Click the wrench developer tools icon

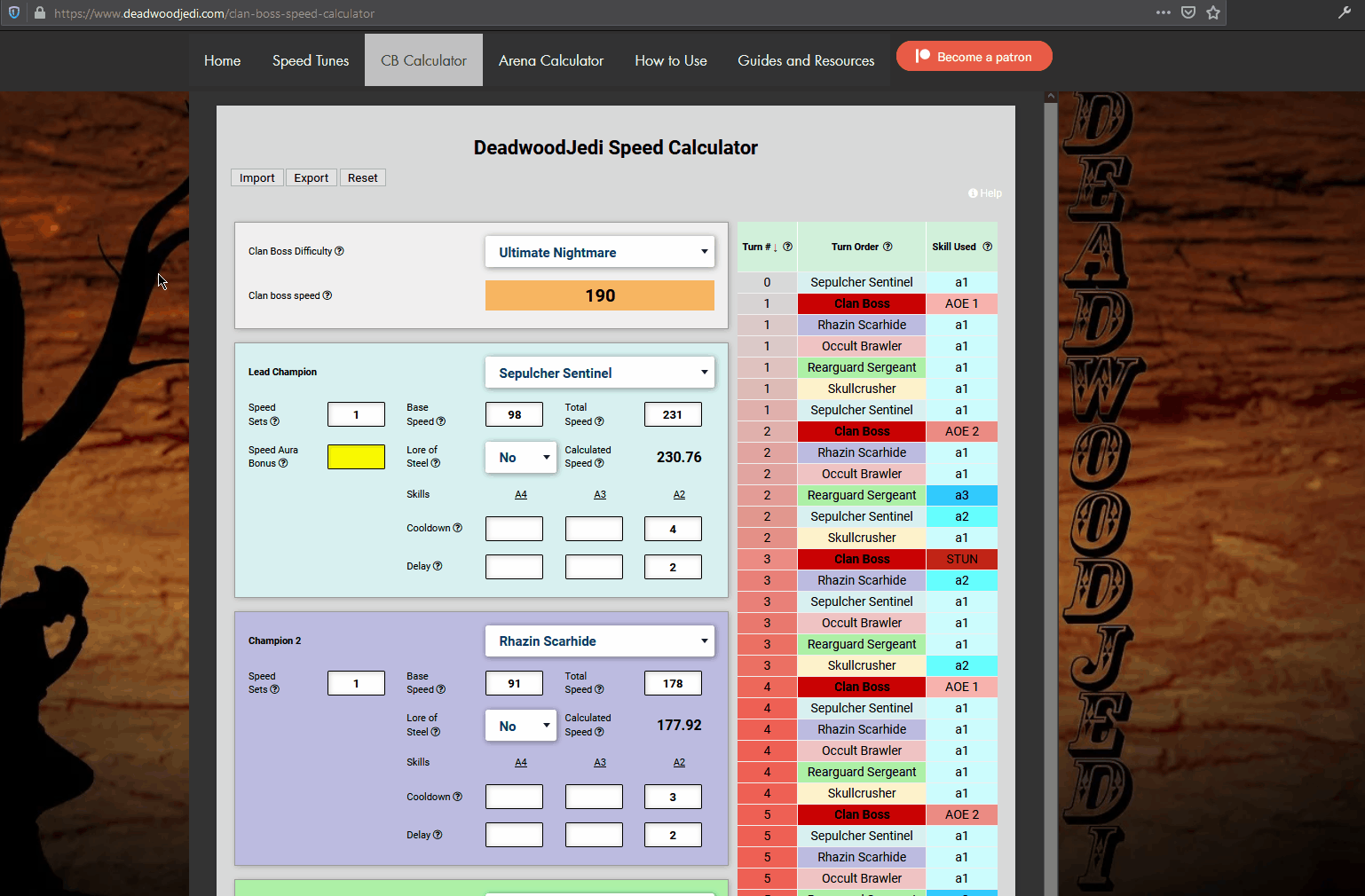[x=1345, y=12]
